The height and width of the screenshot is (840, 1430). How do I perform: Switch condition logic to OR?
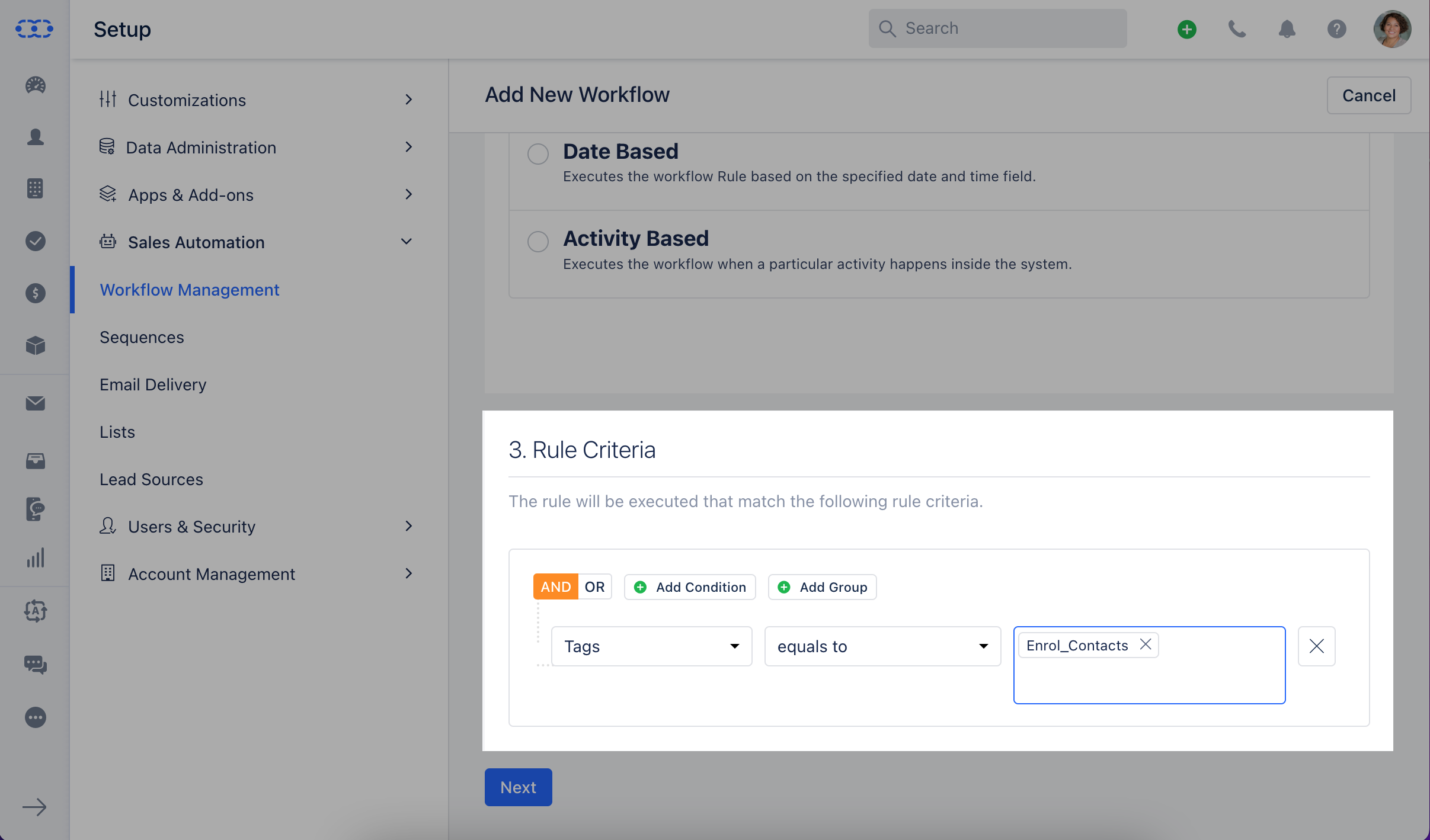point(595,586)
